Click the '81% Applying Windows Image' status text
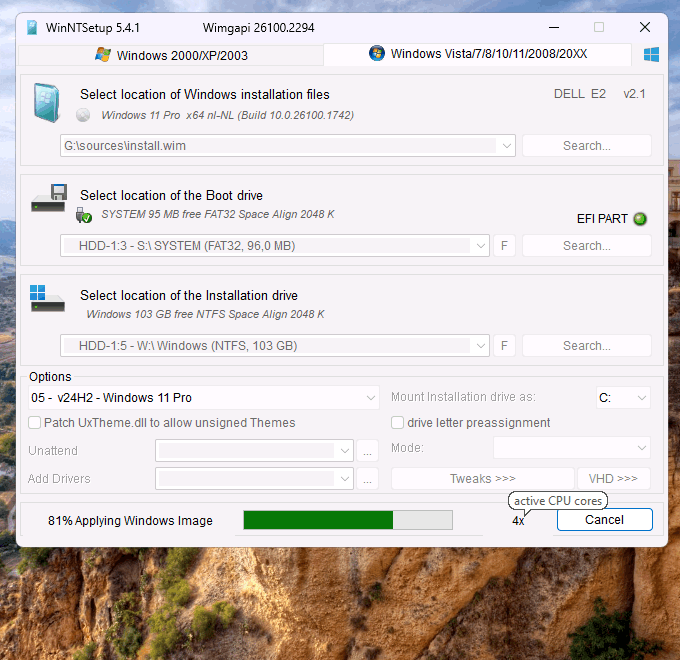Screen dimensions: 680x660 [x=130, y=520]
